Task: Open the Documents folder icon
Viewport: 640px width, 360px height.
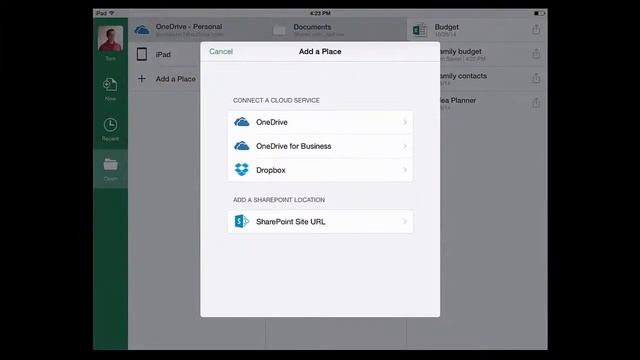Action: 279,30
